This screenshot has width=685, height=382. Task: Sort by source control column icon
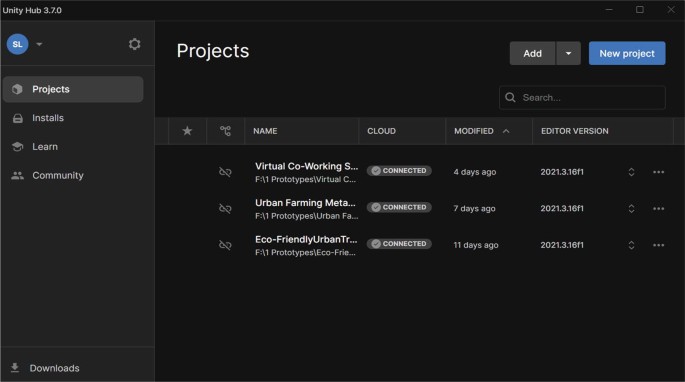pos(225,131)
